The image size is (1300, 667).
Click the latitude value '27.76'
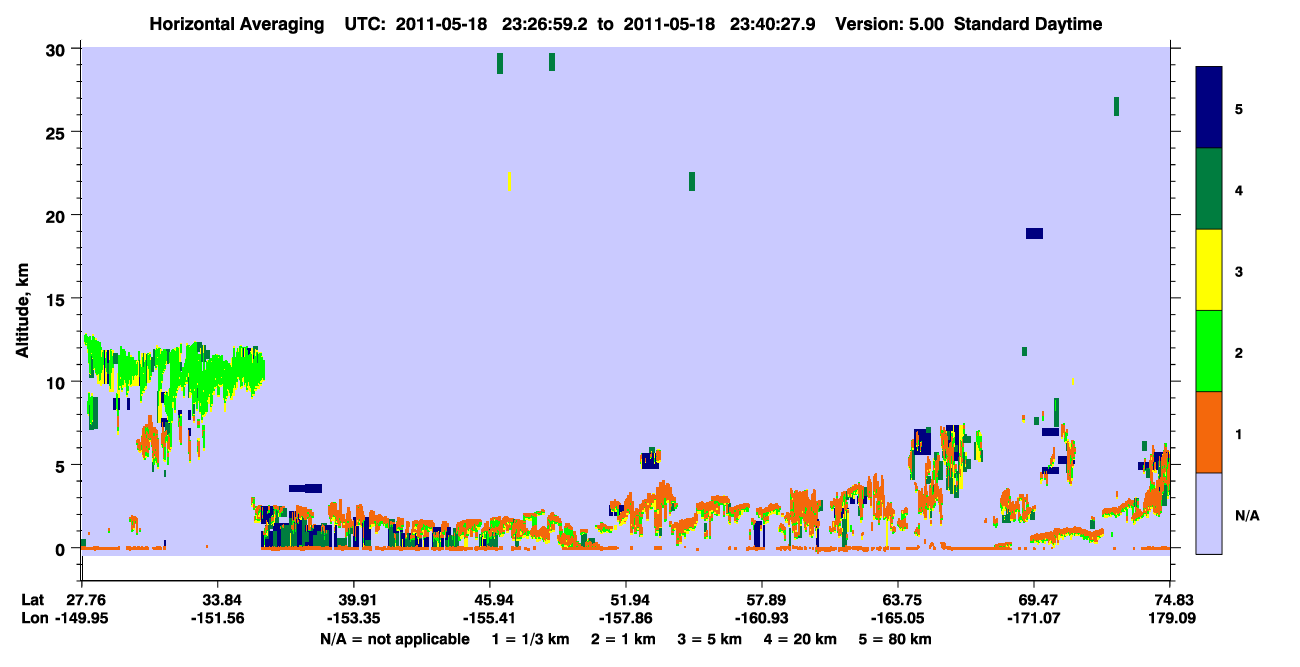pyautogui.click(x=85, y=600)
